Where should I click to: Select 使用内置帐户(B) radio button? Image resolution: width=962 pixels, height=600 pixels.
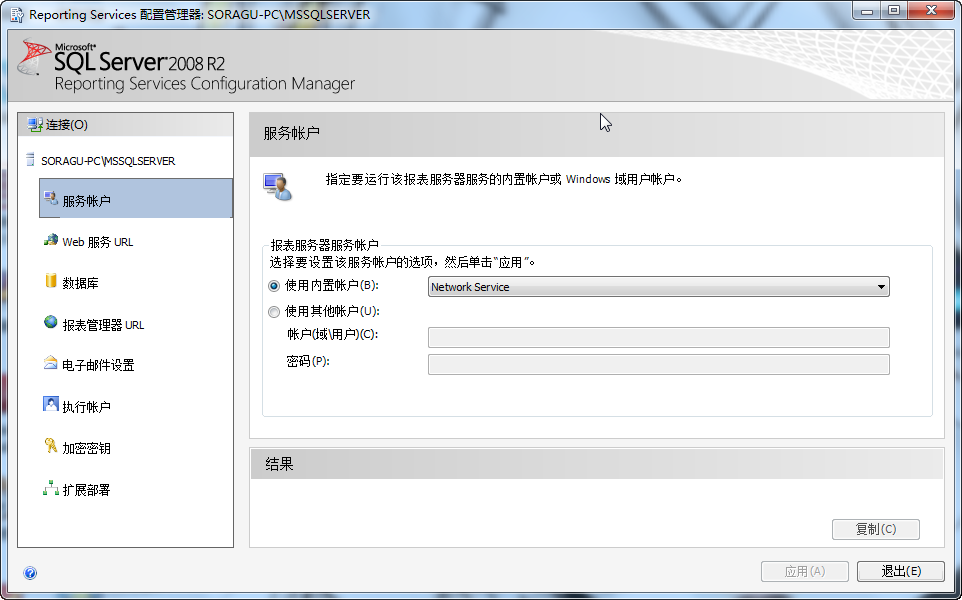pyautogui.click(x=274, y=287)
